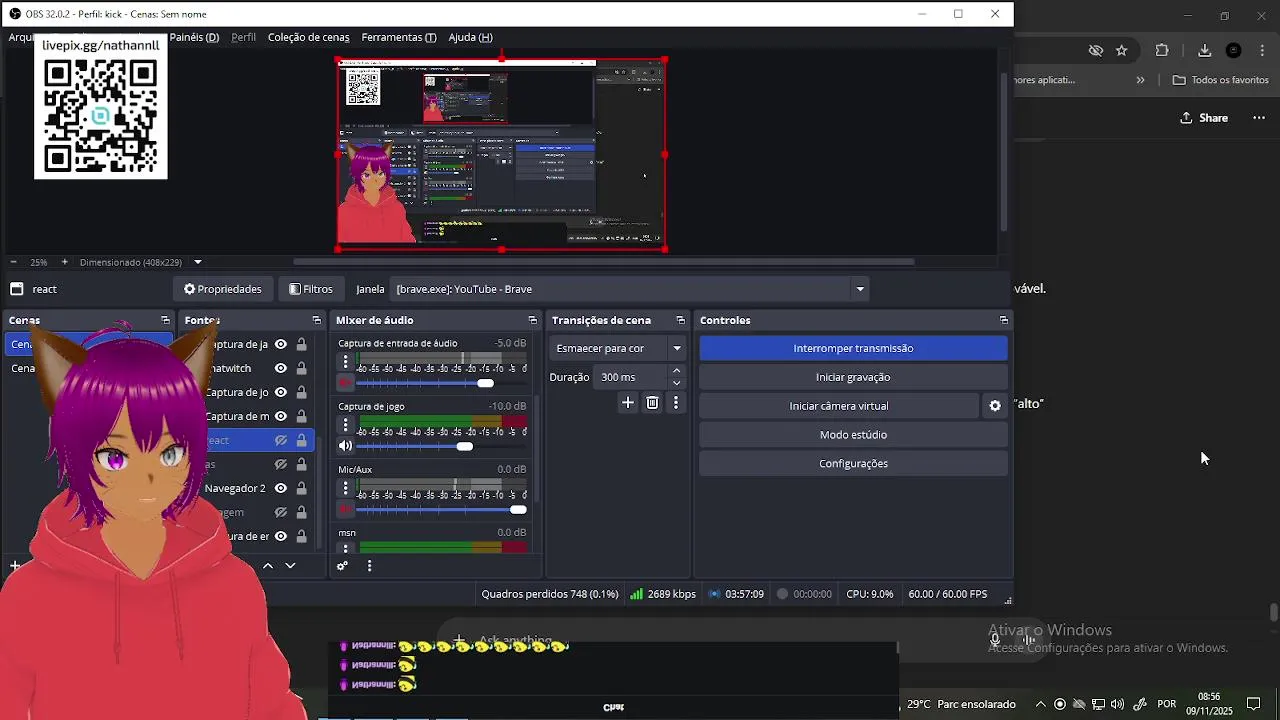Open the Coleção de cenas menu
The width and height of the screenshot is (1280, 720).
[x=308, y=37]
